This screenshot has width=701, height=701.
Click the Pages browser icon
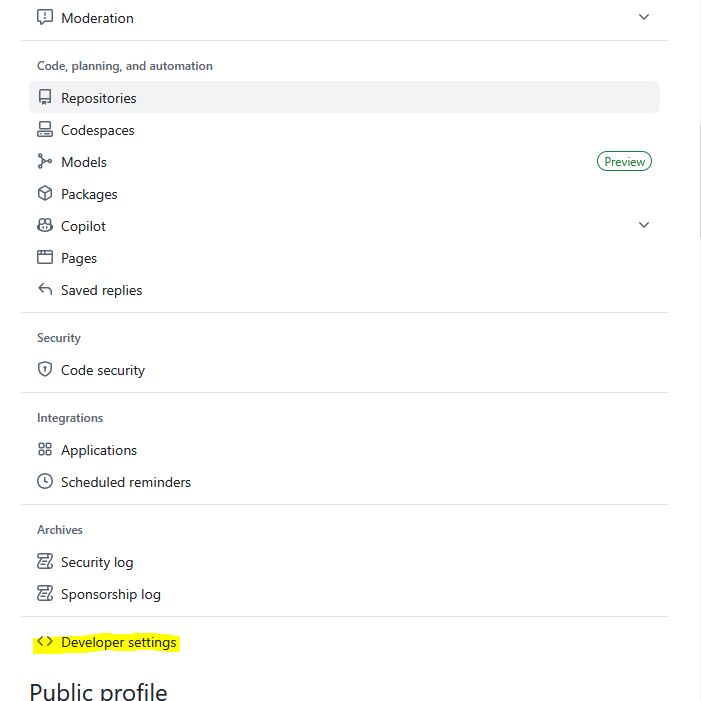click(x=44, y=258)
